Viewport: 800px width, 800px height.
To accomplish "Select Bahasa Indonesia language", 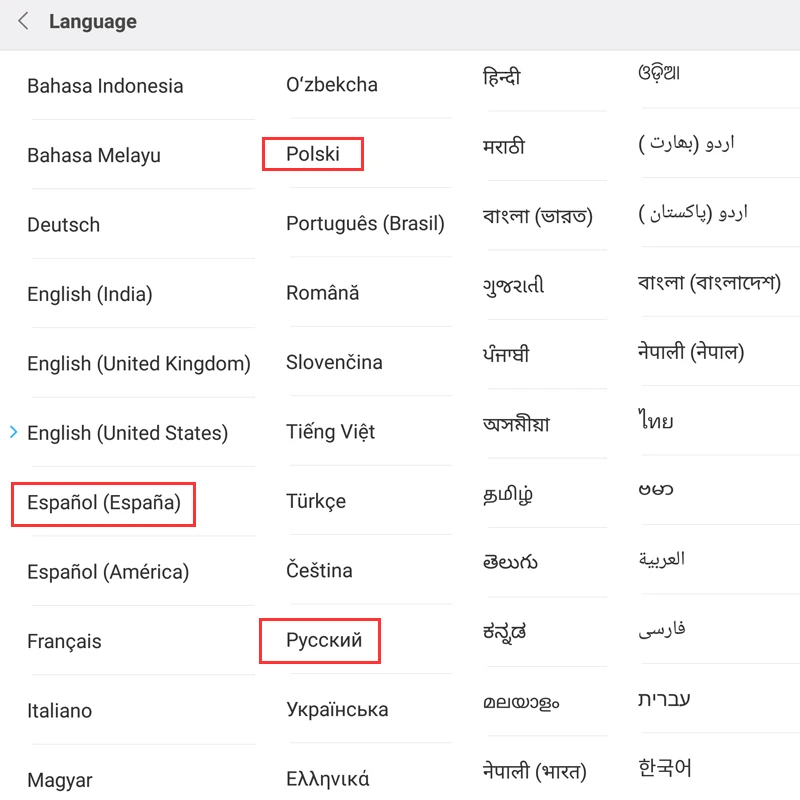I will point(105,86).
